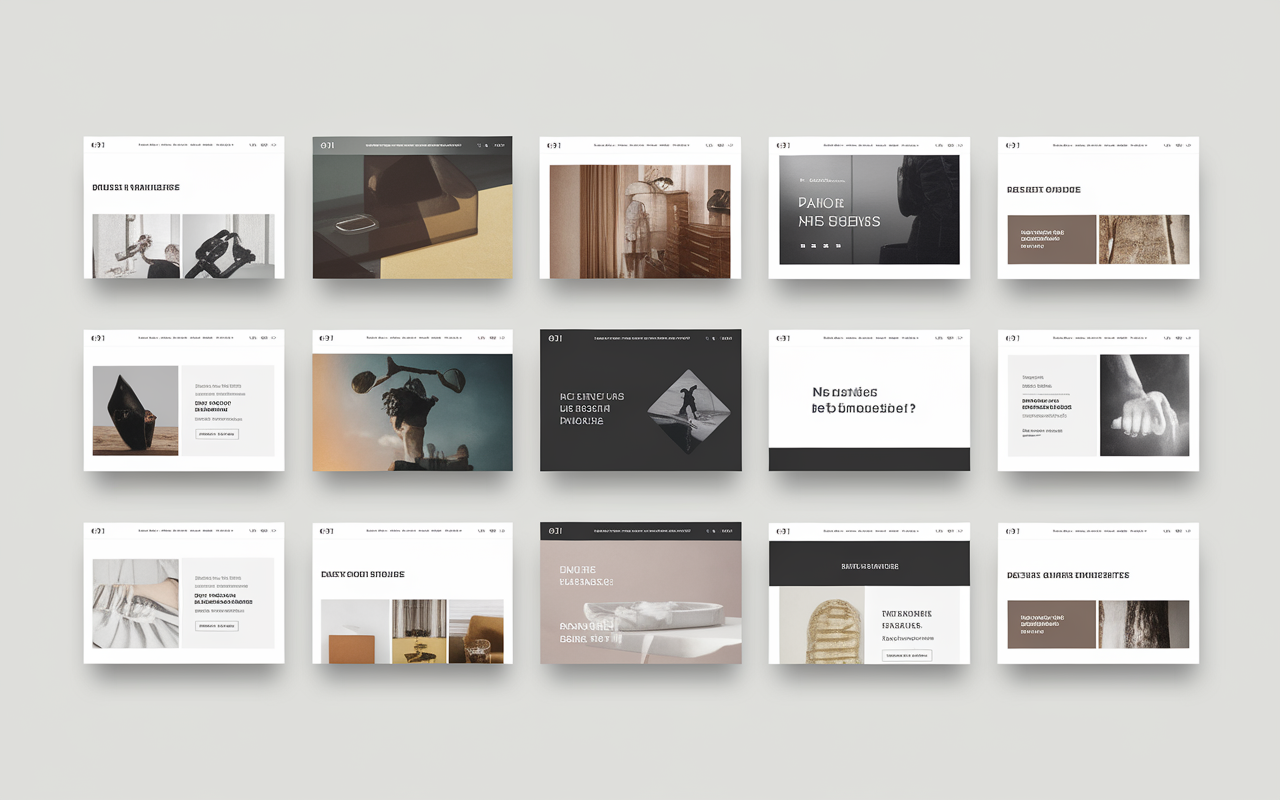Screen dimensions: 1280x800
Task: Click the logo above the sepia wardrobe photo
Action: click(x=554, y=145)
